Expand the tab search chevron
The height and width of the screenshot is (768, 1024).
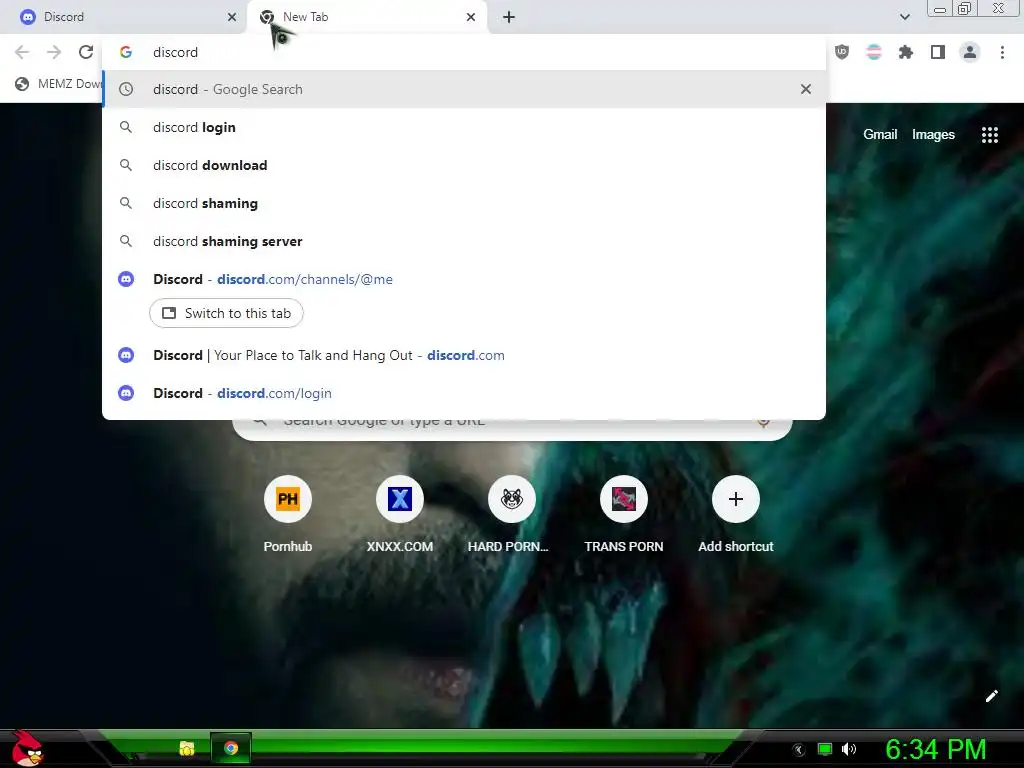tap(904, 17)
